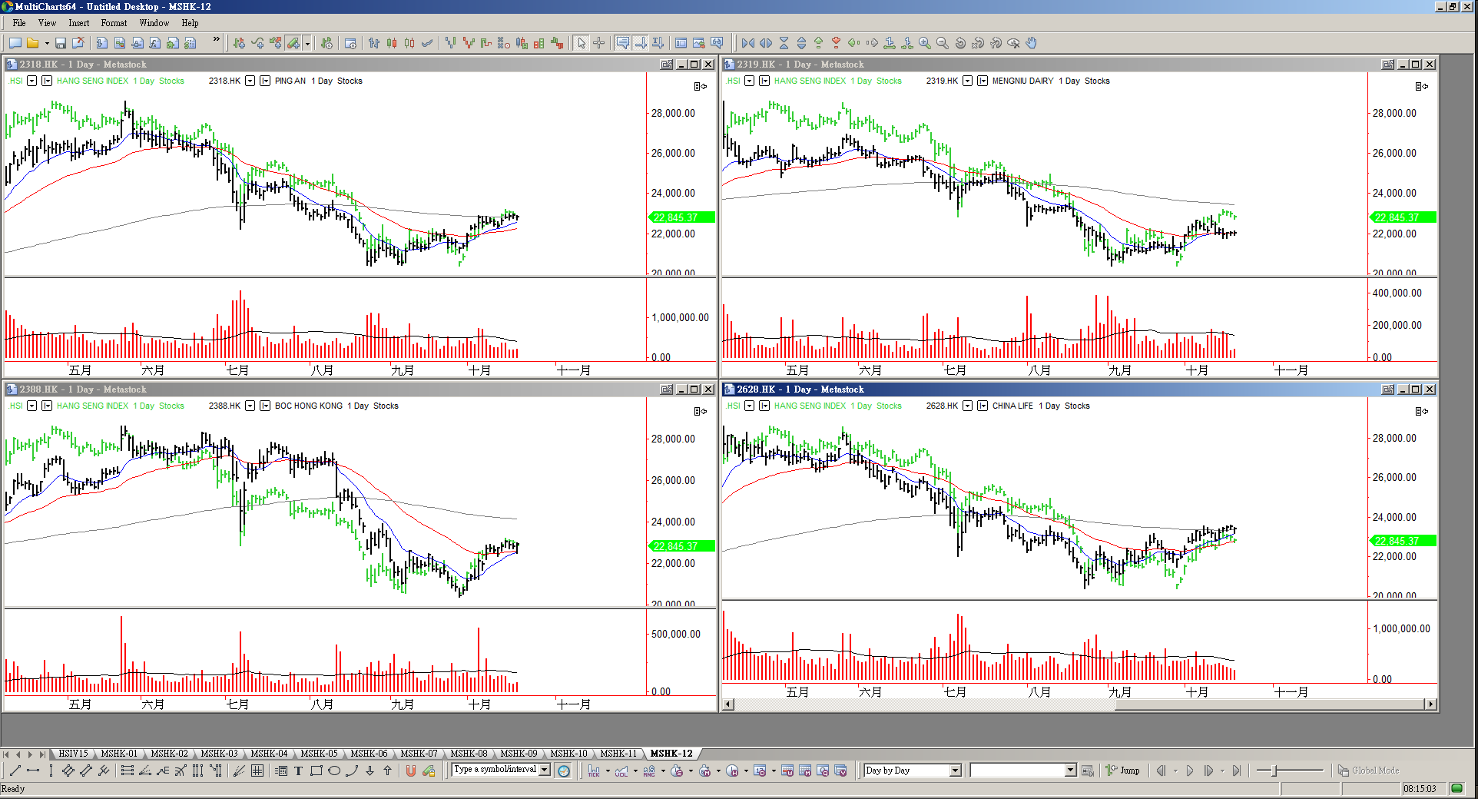The width and height of the screenshot is (1478, 812).
Task: Switch to the HSIV15 workspace tab
Action: point(73,754)
